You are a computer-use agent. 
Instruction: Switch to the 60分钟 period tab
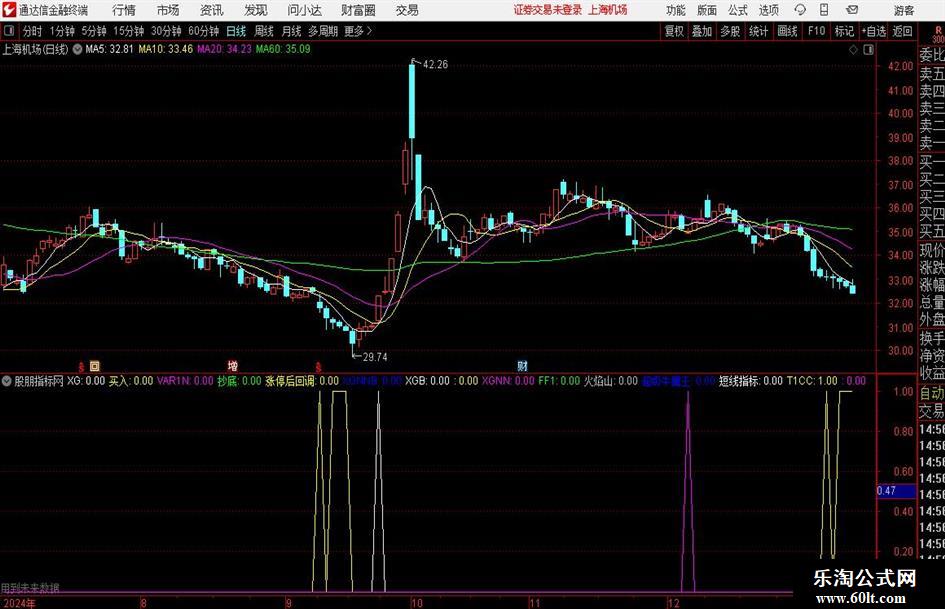[204, 31]
